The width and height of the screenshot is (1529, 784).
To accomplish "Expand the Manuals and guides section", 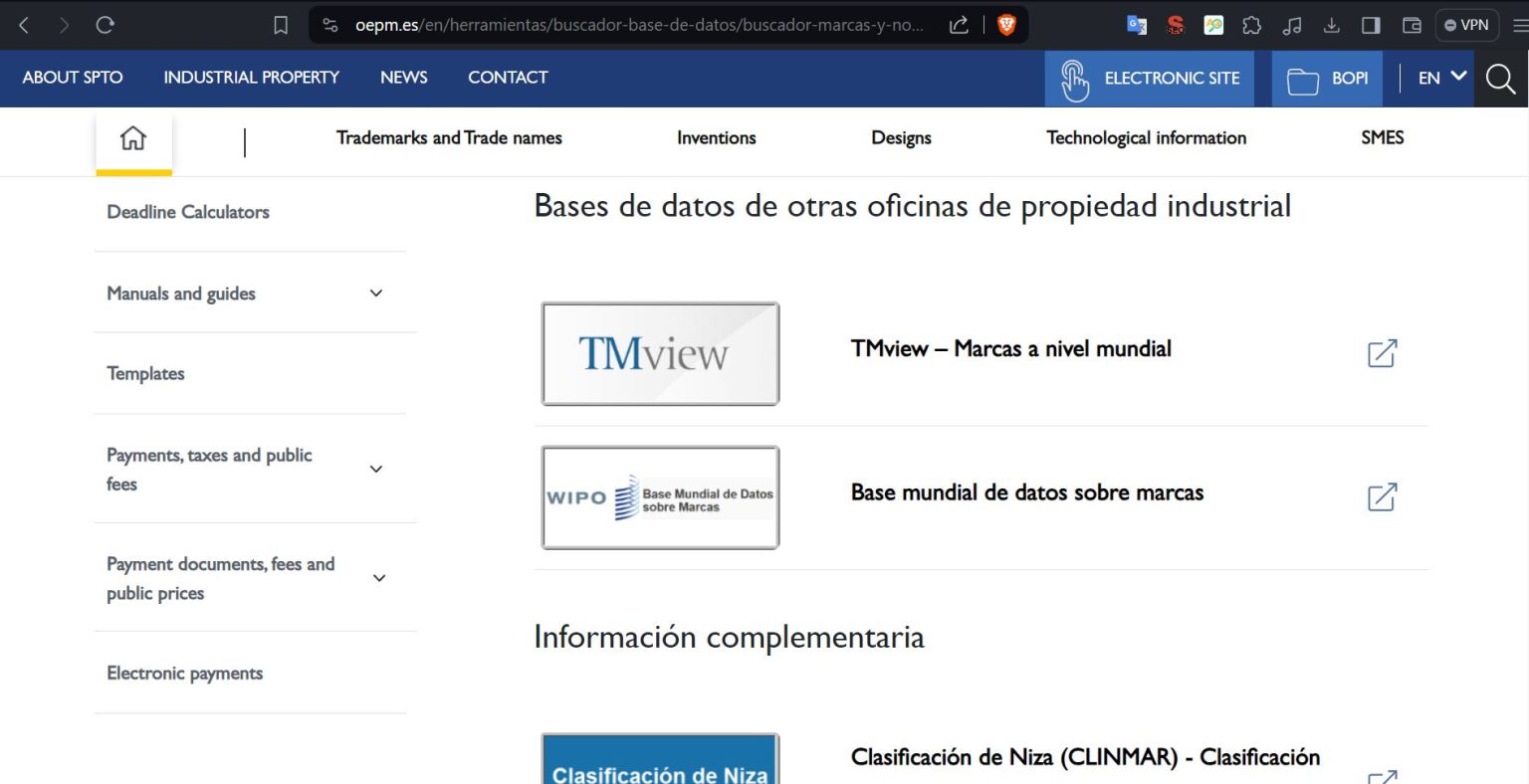I will click(x=376, y=294).
